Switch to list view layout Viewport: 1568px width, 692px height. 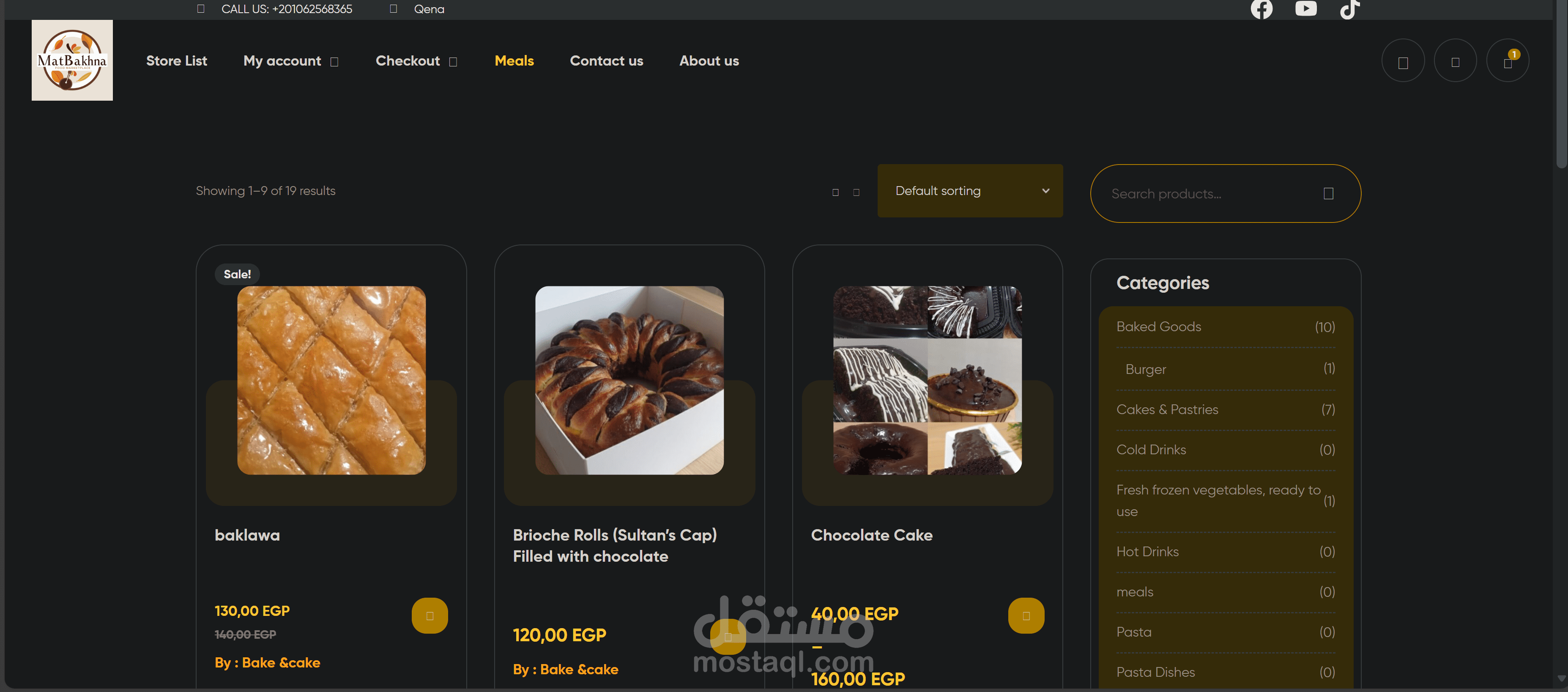click(856, 192)
